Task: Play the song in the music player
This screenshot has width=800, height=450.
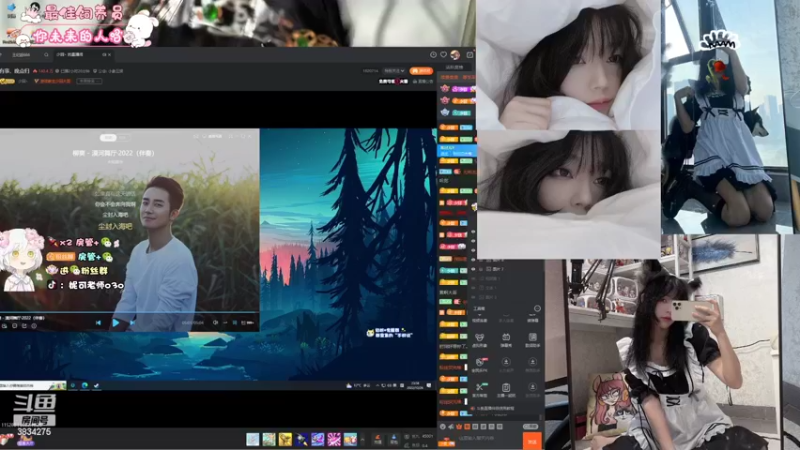Action: point(116,322)
